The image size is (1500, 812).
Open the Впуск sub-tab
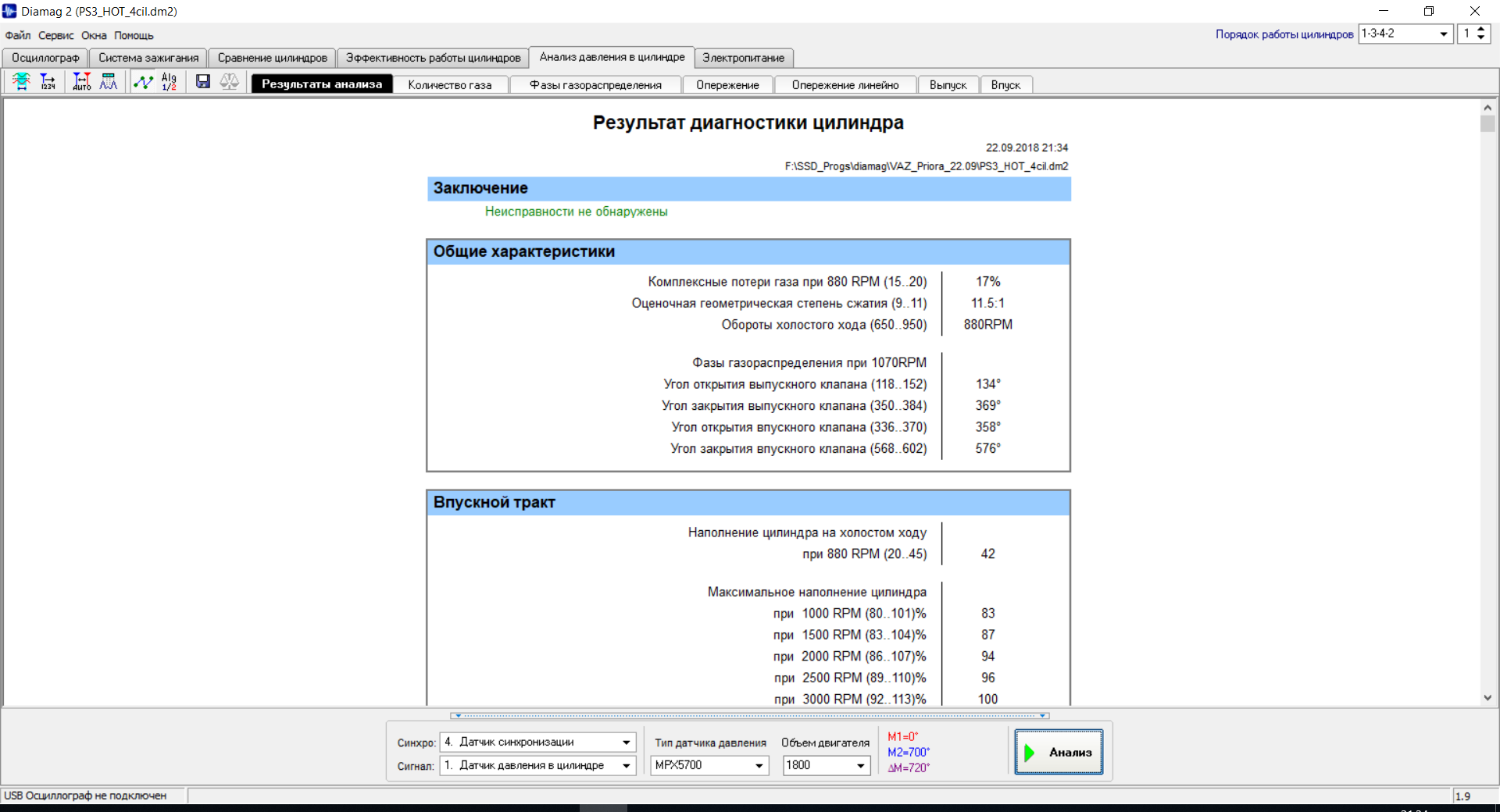[1005, 85]
